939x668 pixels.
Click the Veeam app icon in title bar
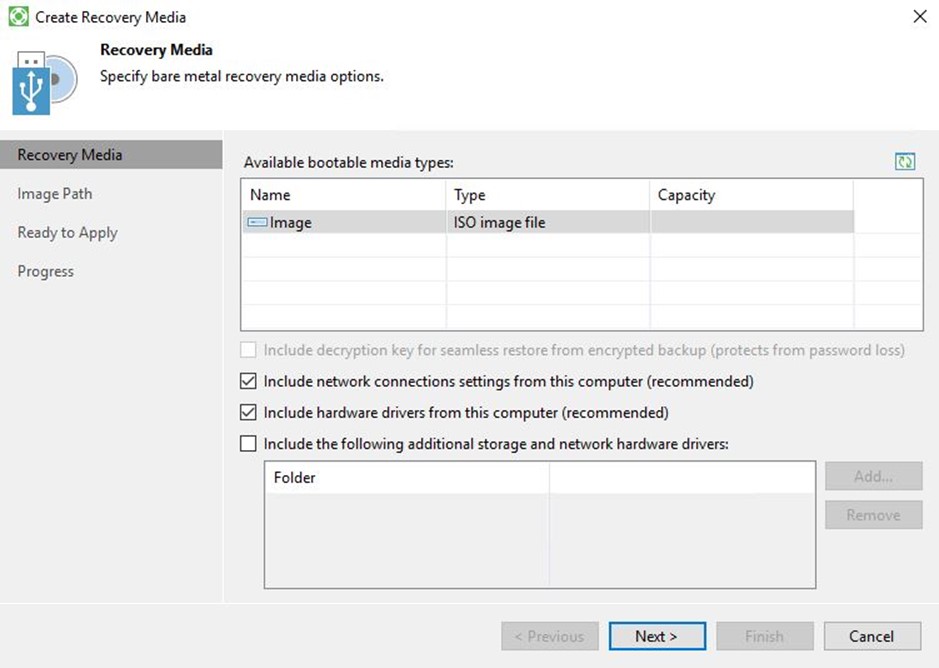(x=18, y=17)
